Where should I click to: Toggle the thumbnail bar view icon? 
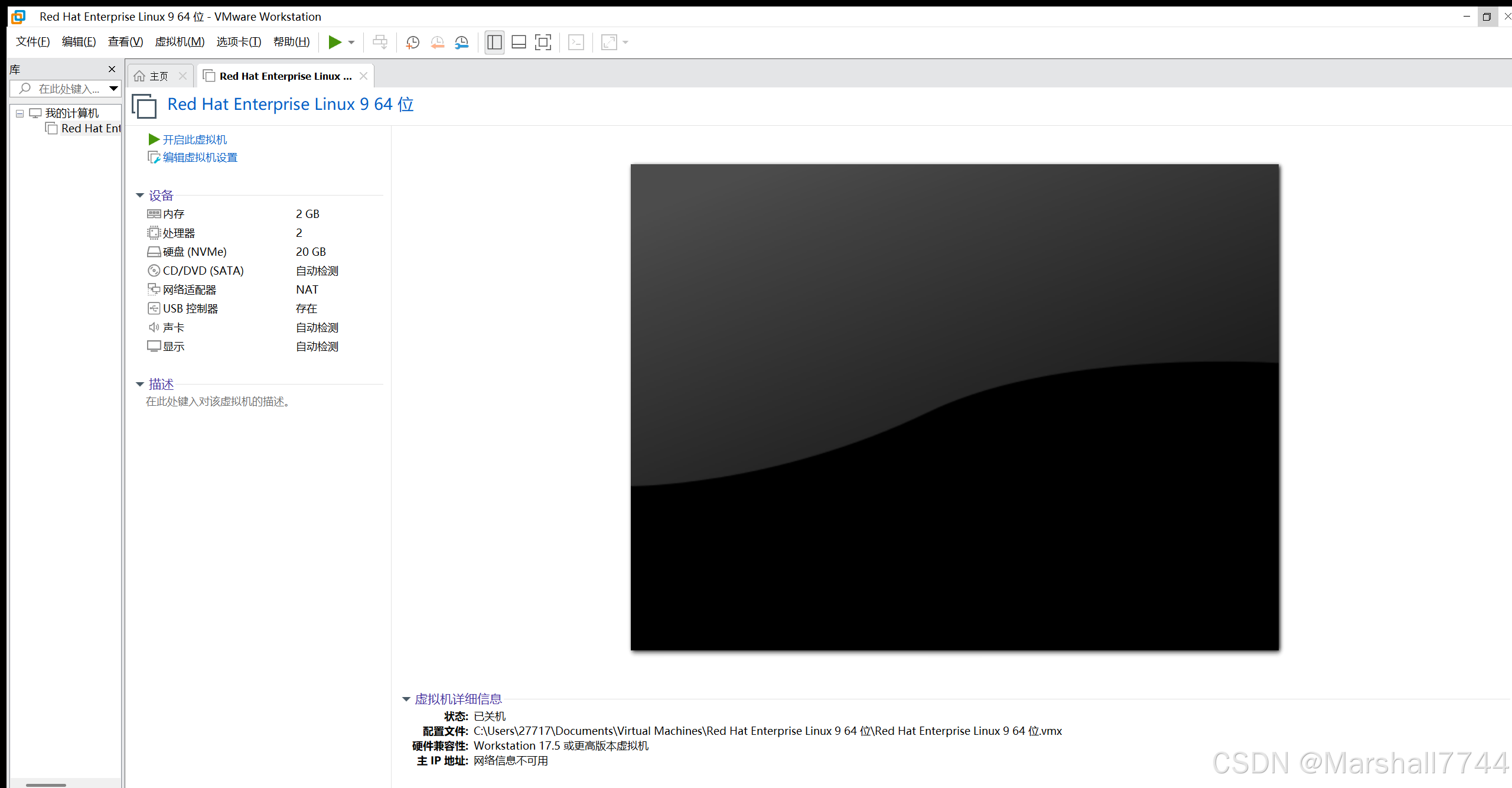(x=519, y=43)
